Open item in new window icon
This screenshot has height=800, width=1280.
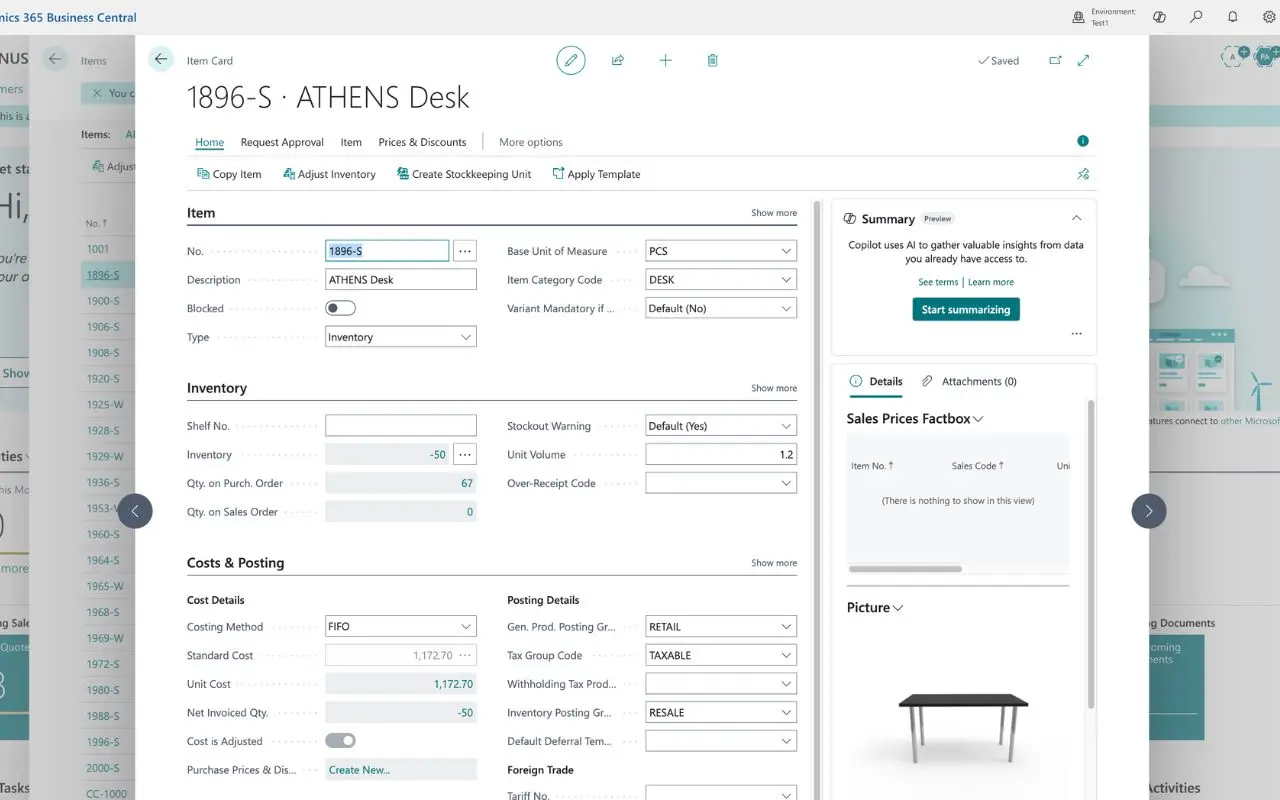(1055, 60)
